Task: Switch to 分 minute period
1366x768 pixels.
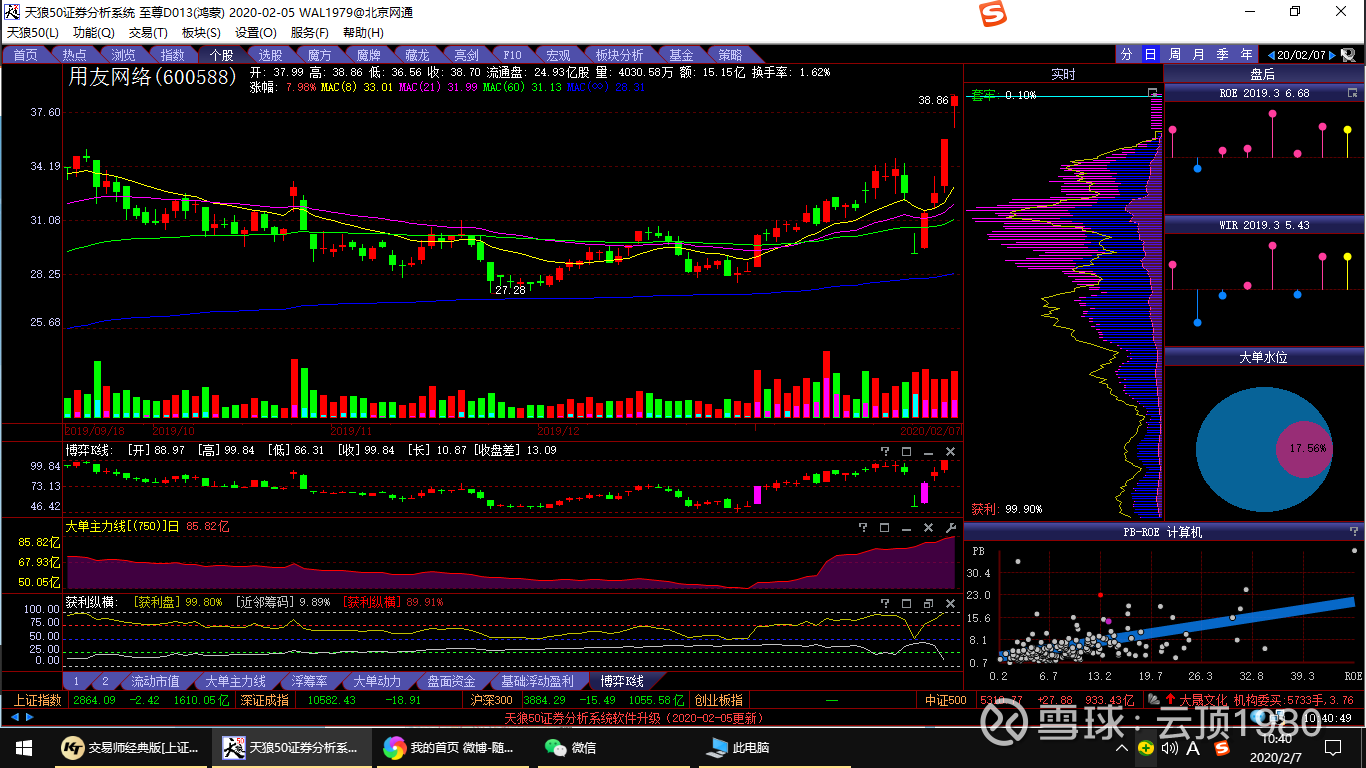Action: [1127, 55]
